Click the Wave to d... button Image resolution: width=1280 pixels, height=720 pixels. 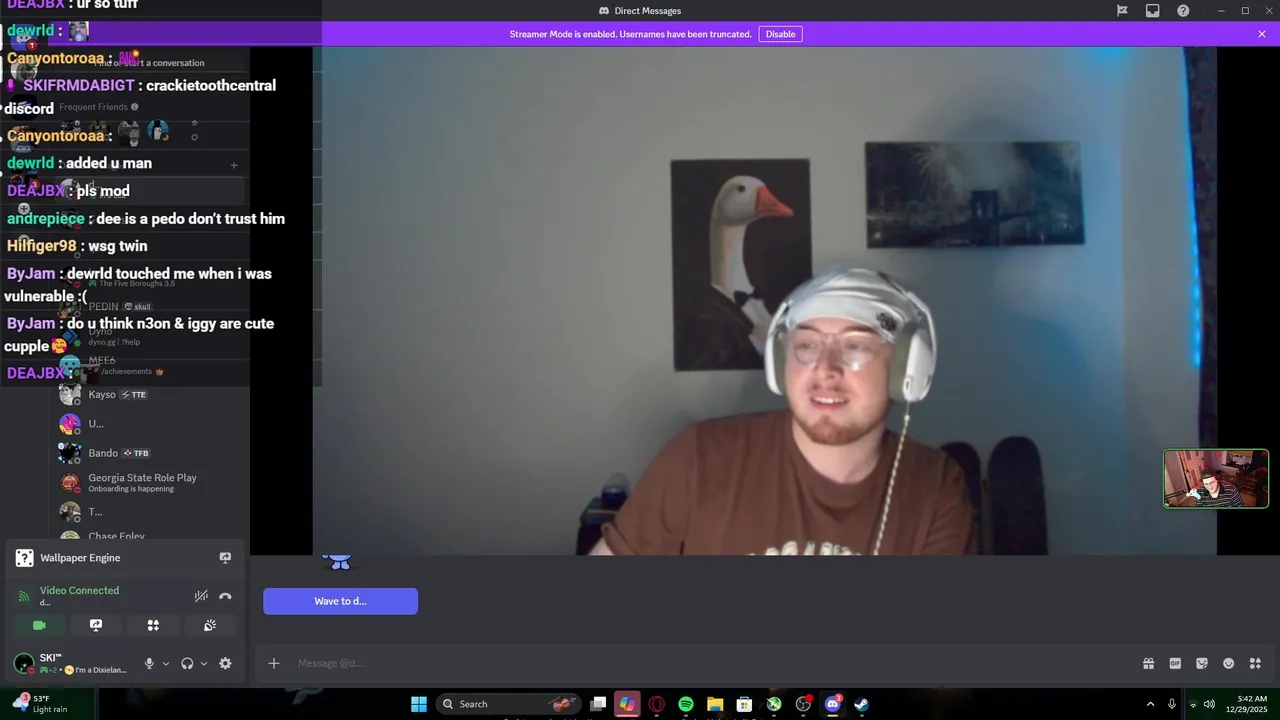[340, 601]
